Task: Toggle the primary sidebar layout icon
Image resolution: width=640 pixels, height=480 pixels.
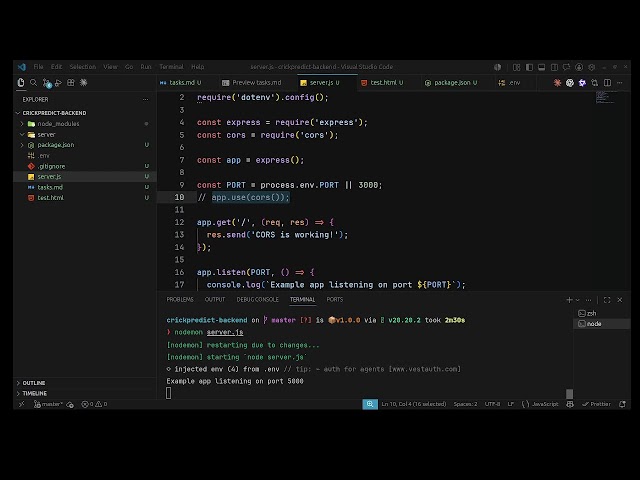Action: (529, 67)
